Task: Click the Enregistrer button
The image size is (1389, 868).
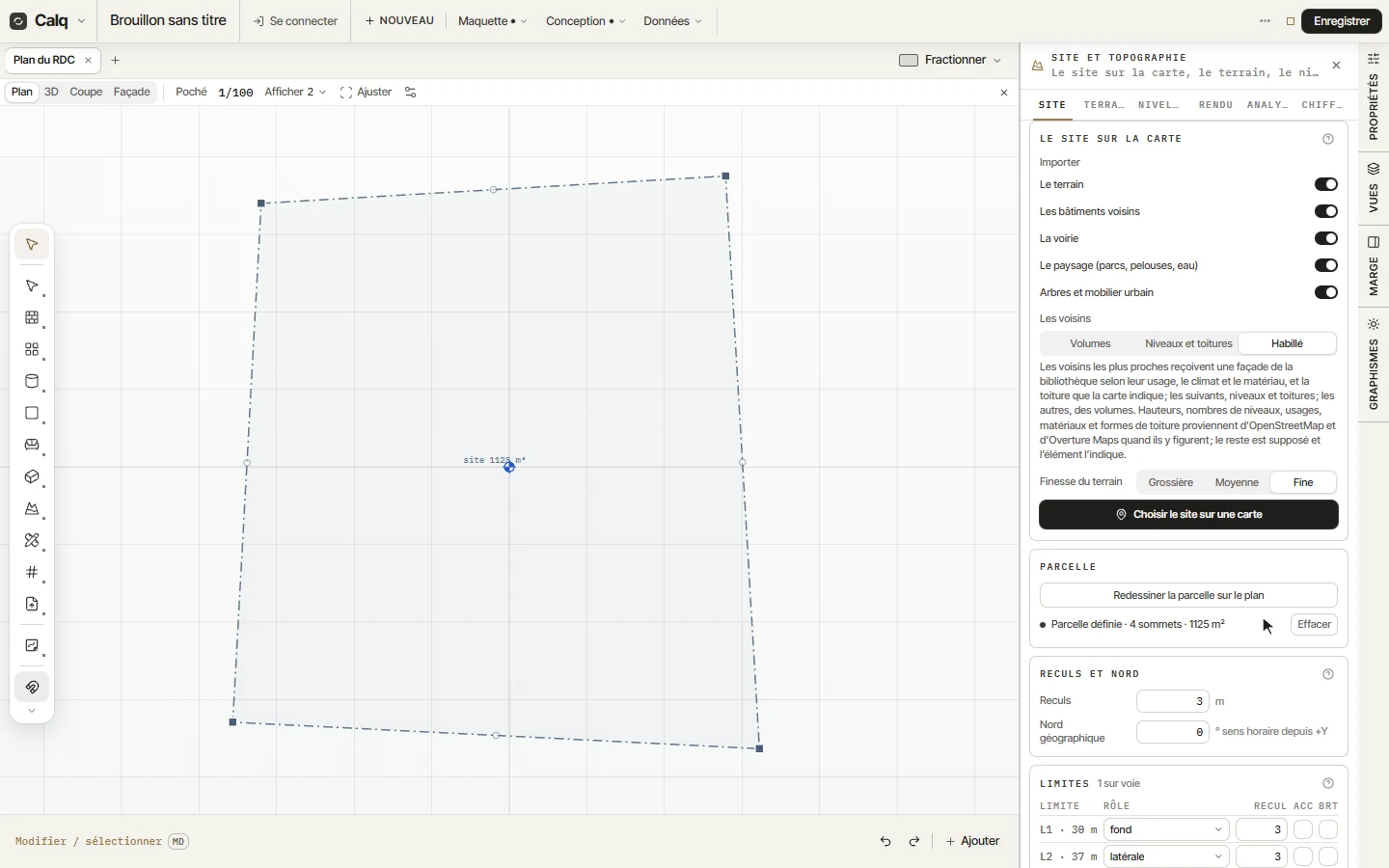Action: coord(1342,21)
